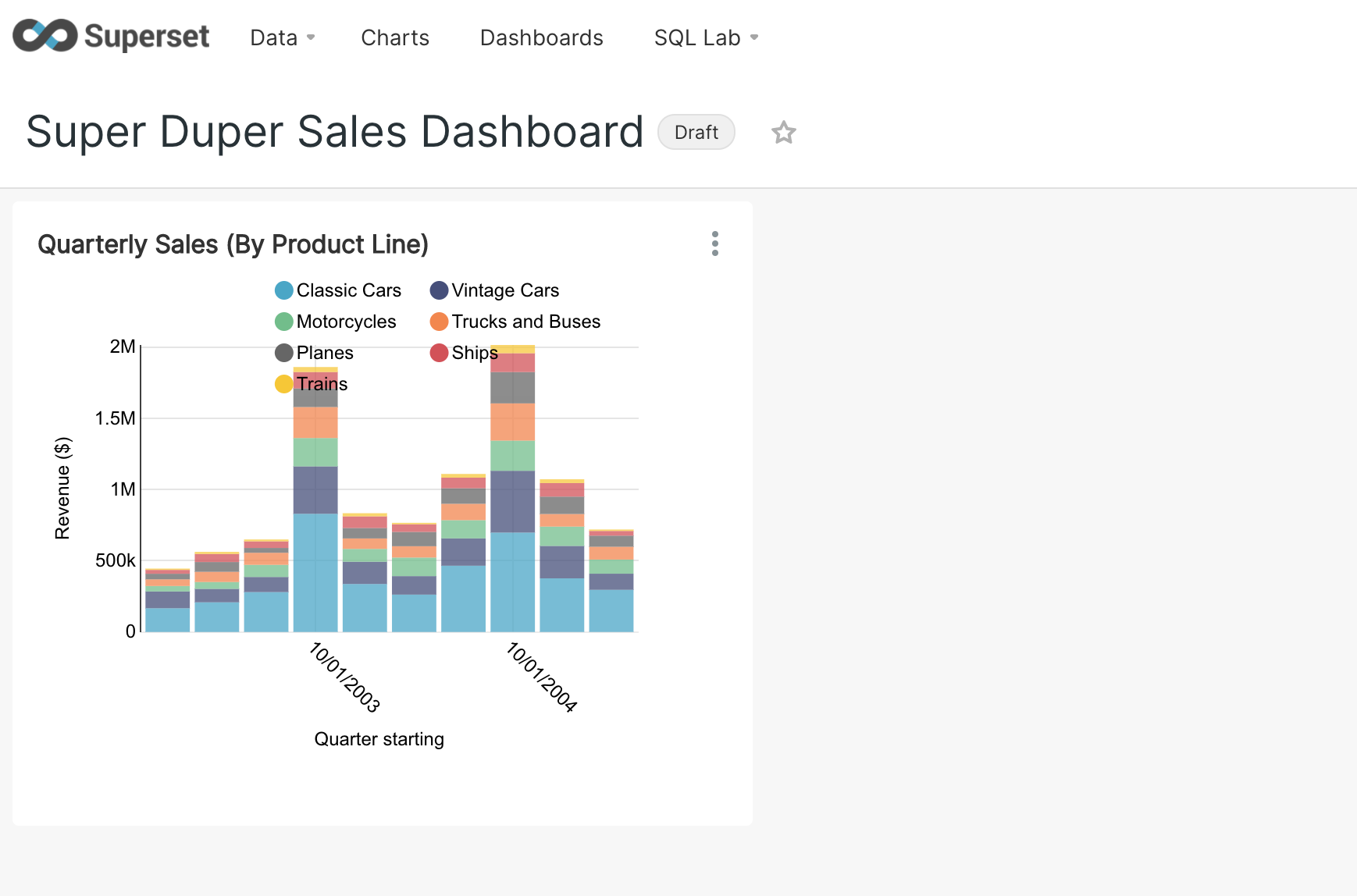Screen dimensions: 1357x896
Task: Click the Trains legend yellow dot
Action: (x=284, y=384)
